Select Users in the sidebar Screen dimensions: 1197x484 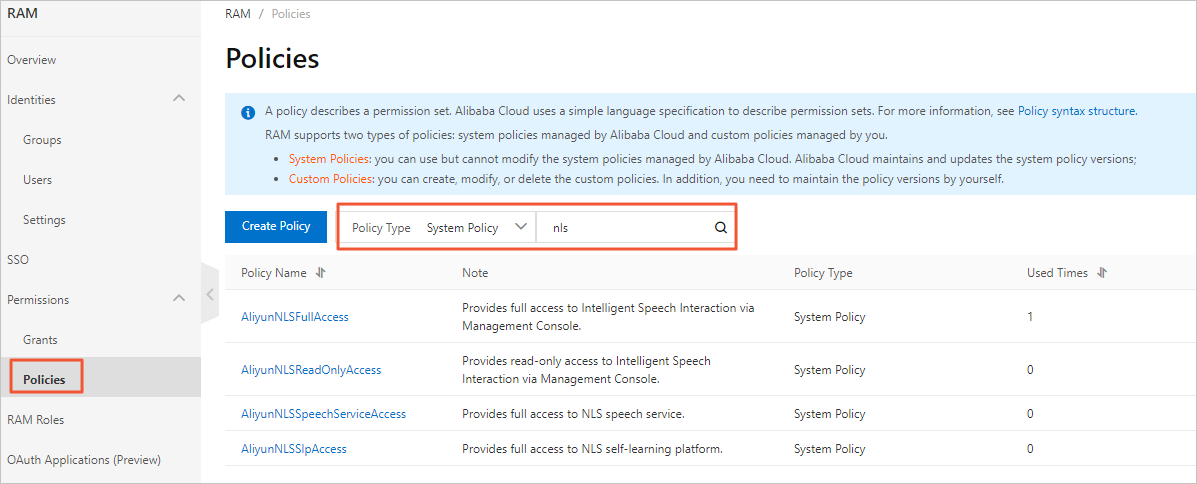click(x=38, y=180)
